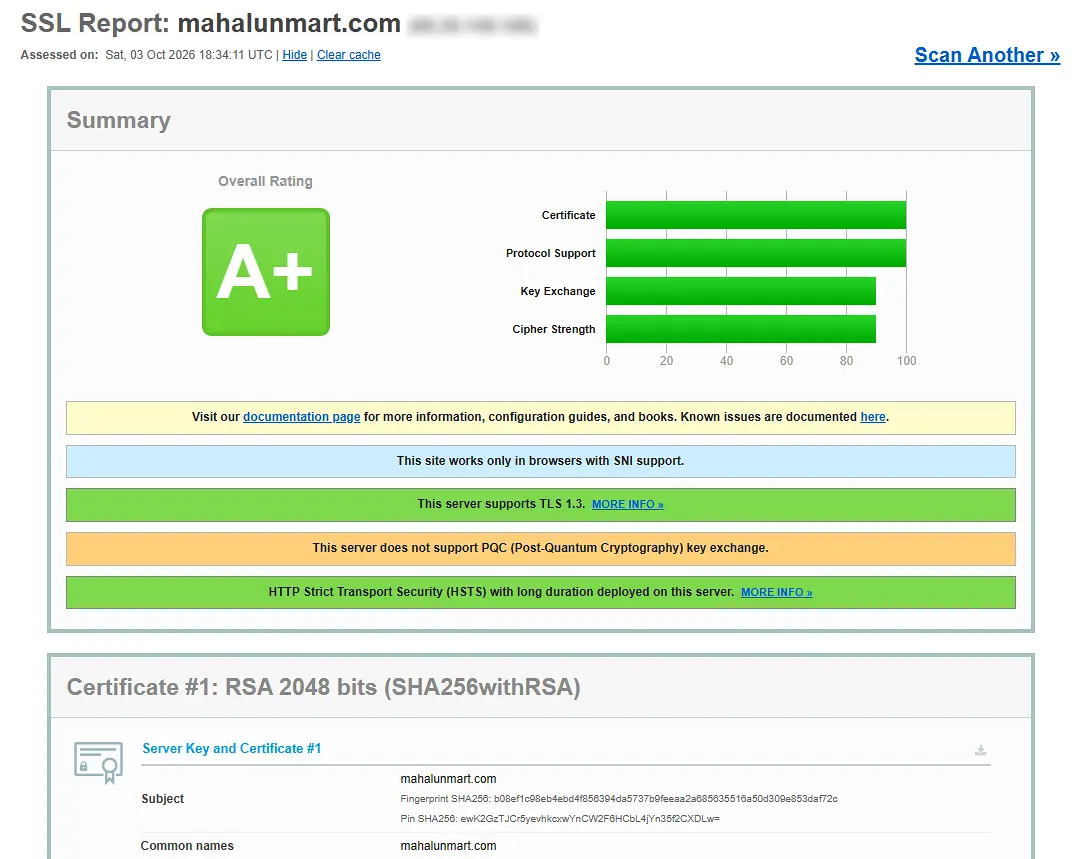
Task: Click the Cipher Strength chart label
Action: click(x=554, y=329)
